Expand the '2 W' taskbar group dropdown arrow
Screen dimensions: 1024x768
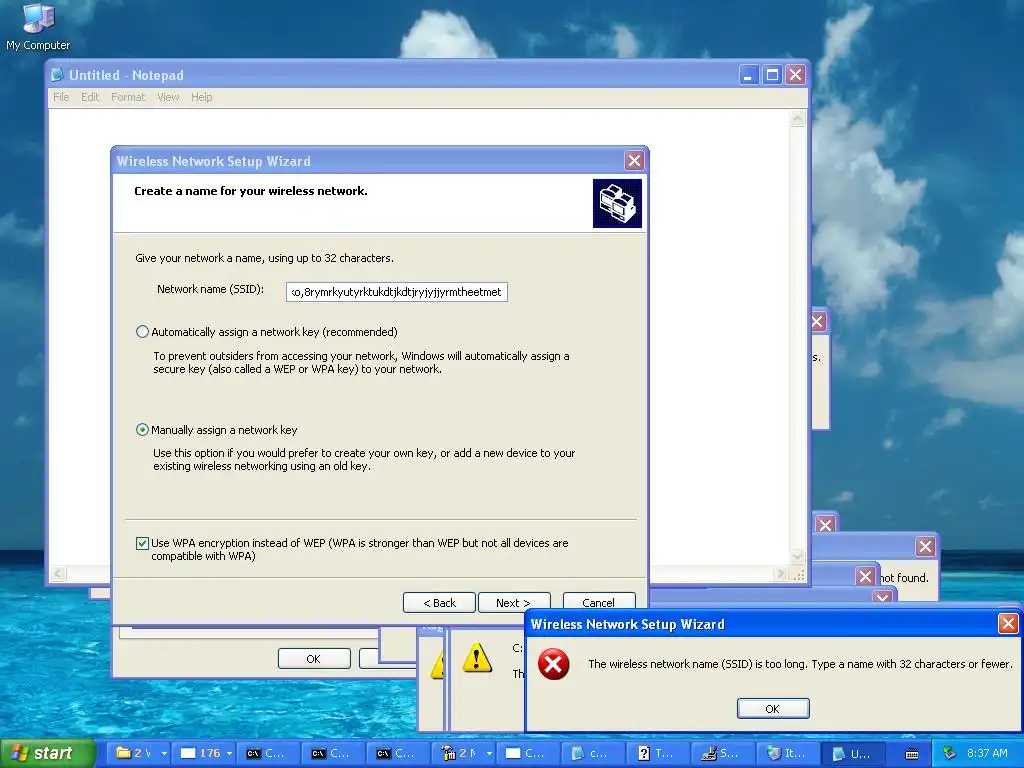pyautogui.click(x=164, y=753)
